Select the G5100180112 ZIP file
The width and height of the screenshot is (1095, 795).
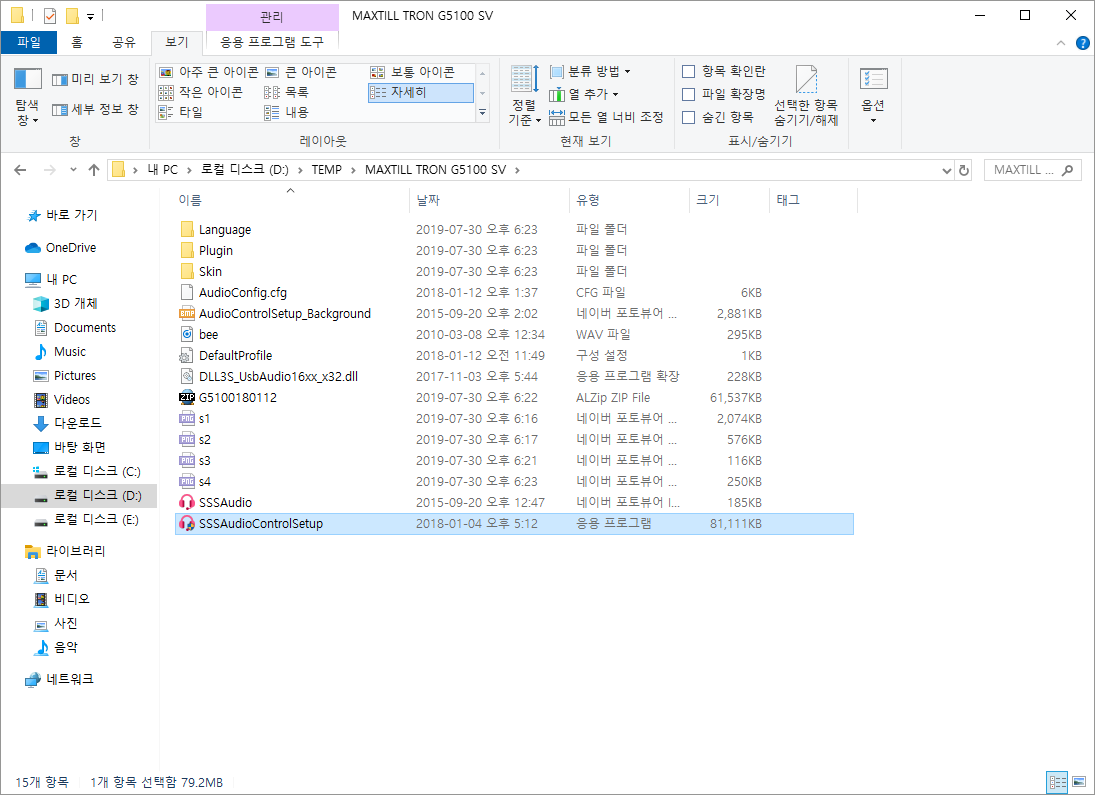click(x=237, y=398)
